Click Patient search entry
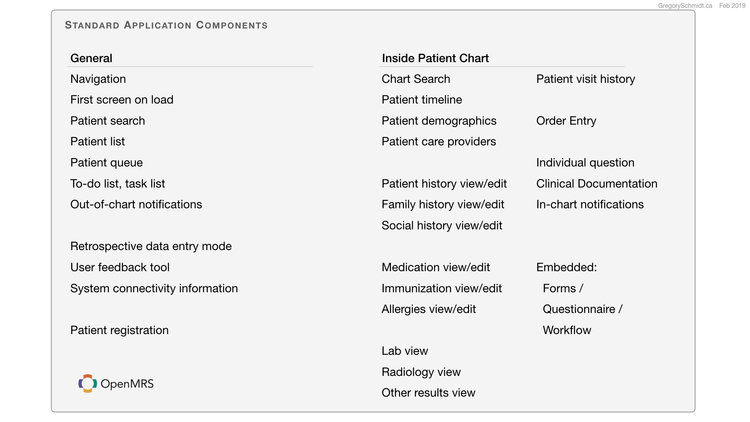 coord(107,121)
